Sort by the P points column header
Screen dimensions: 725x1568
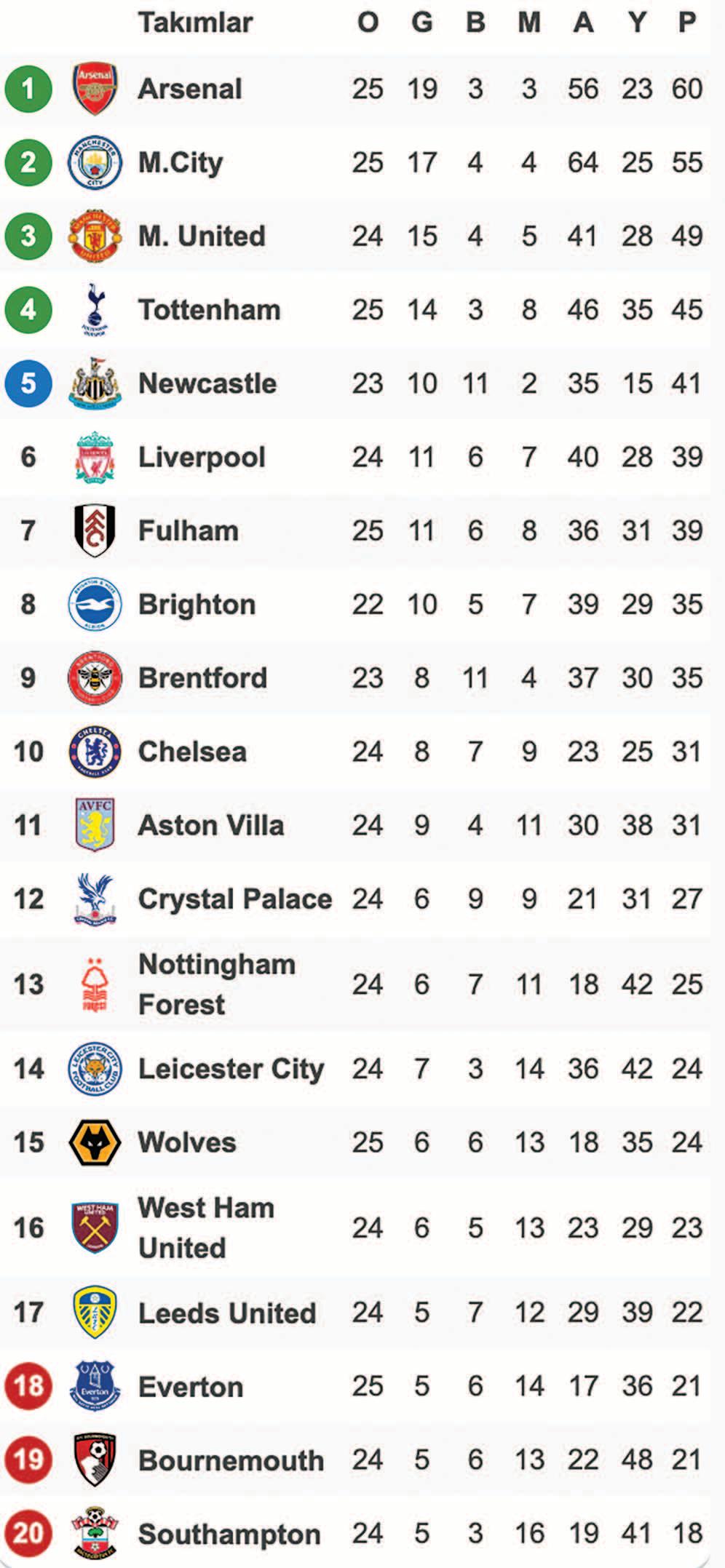[686, 23]
